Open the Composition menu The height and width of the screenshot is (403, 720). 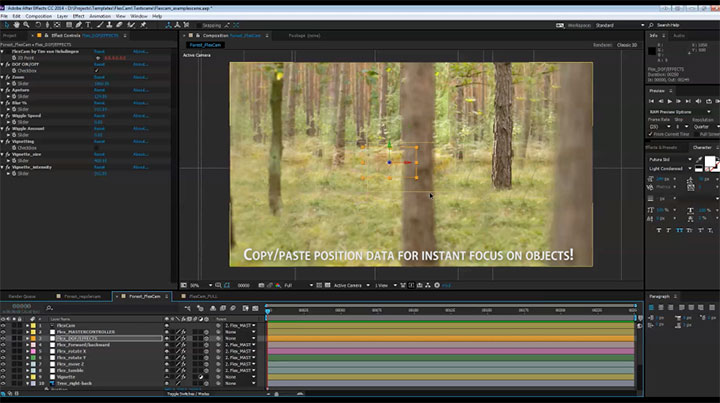[38, 16]
